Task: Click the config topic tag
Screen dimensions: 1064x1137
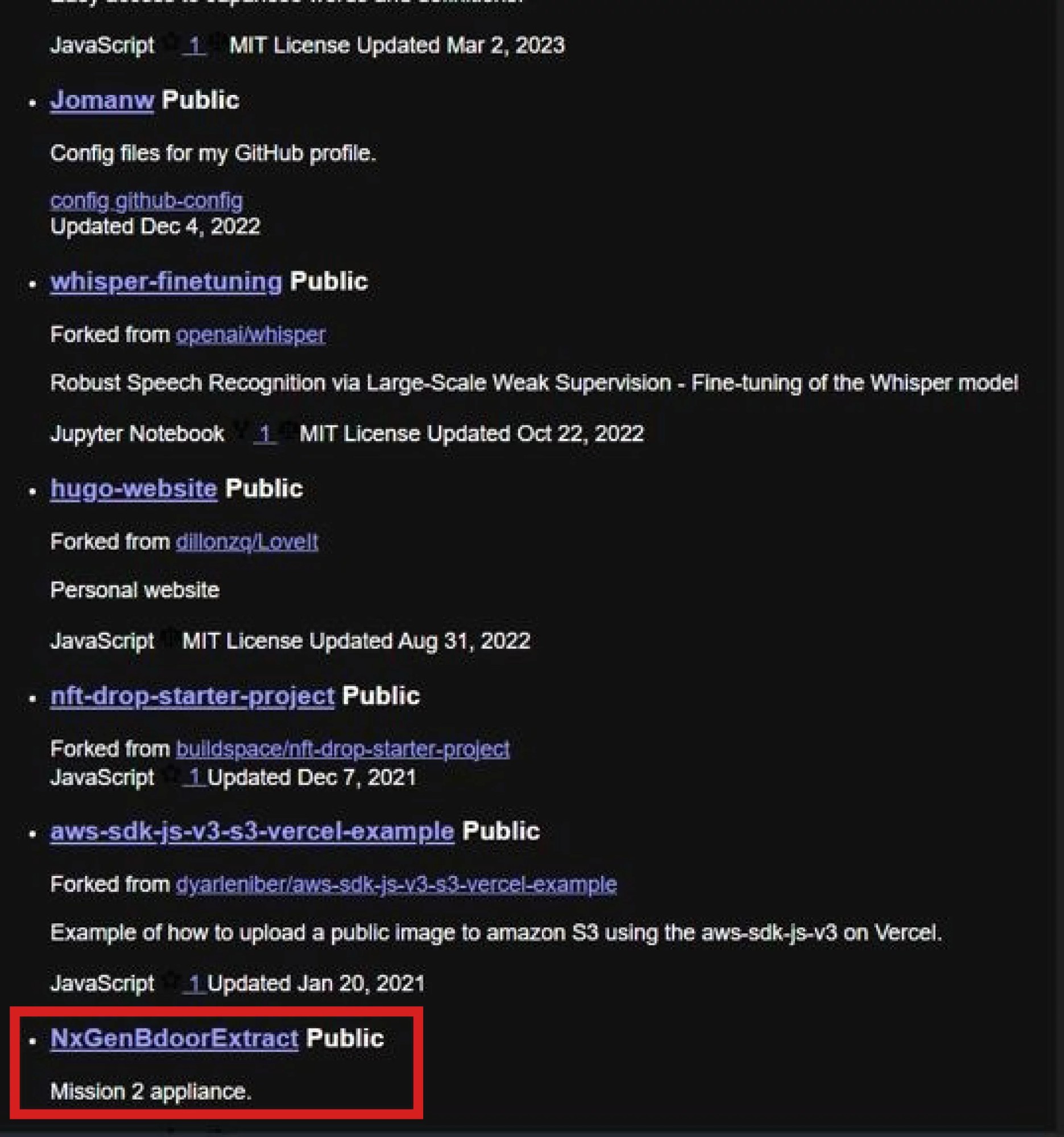Action: click(80, 201)
